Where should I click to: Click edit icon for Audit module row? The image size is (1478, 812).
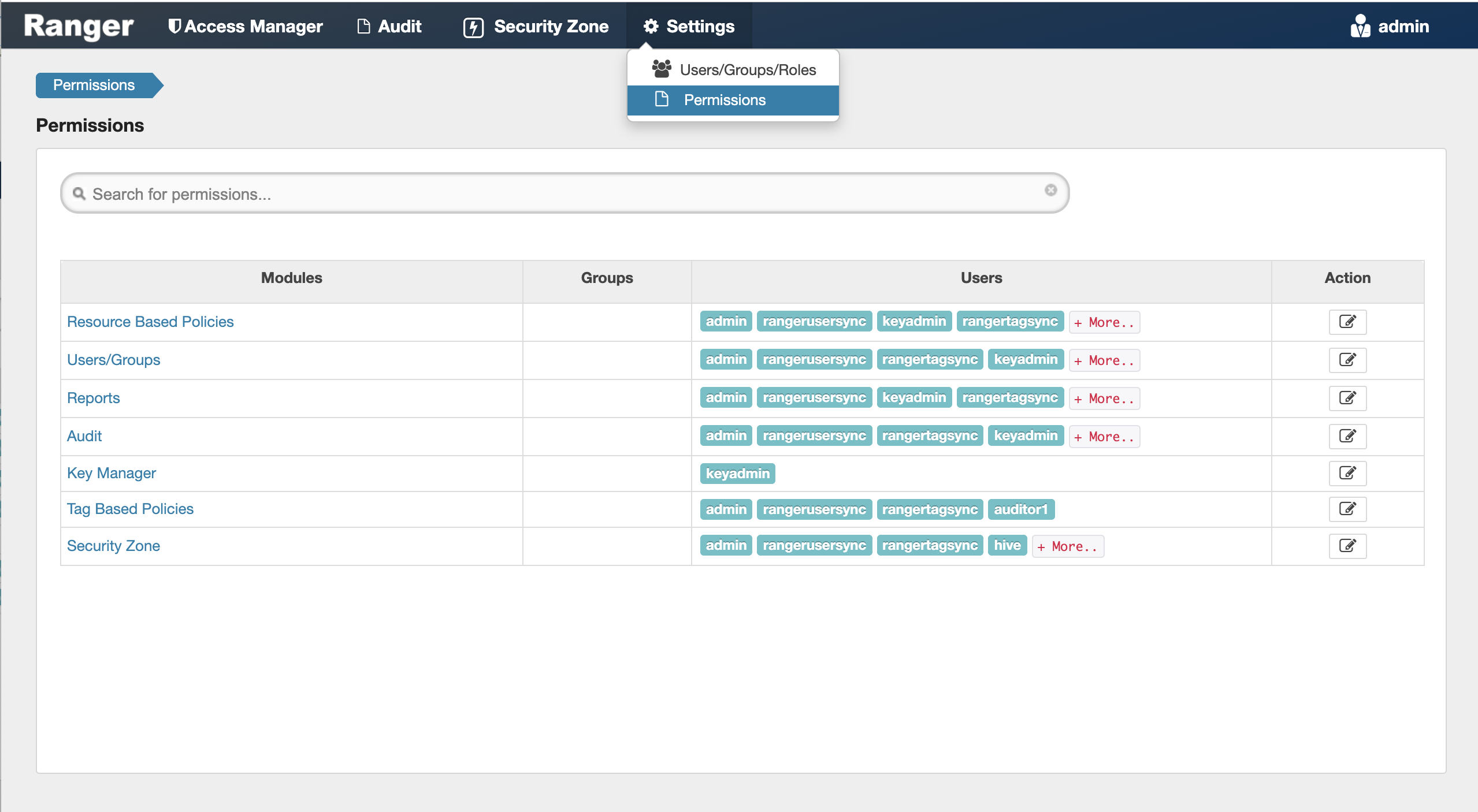click(x=1347, y=436)
